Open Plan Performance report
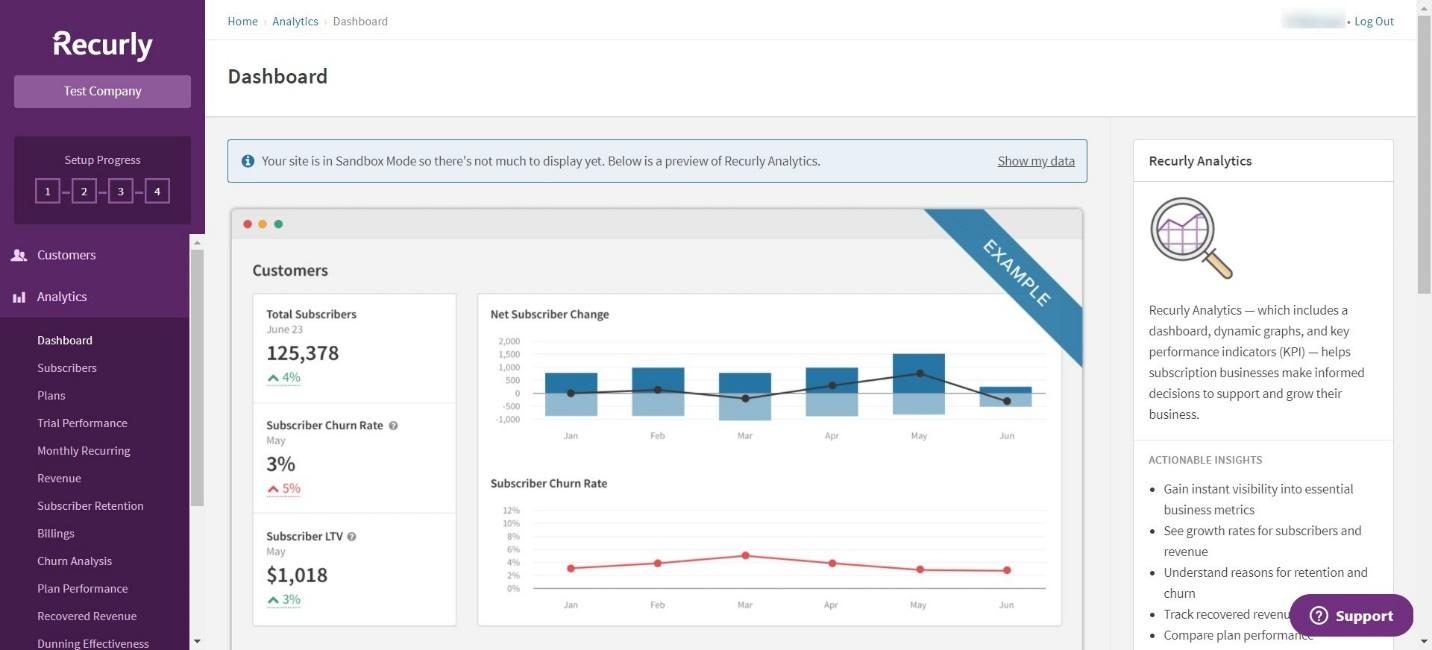Screen dimensions: 1432x650 click(83, 589)
